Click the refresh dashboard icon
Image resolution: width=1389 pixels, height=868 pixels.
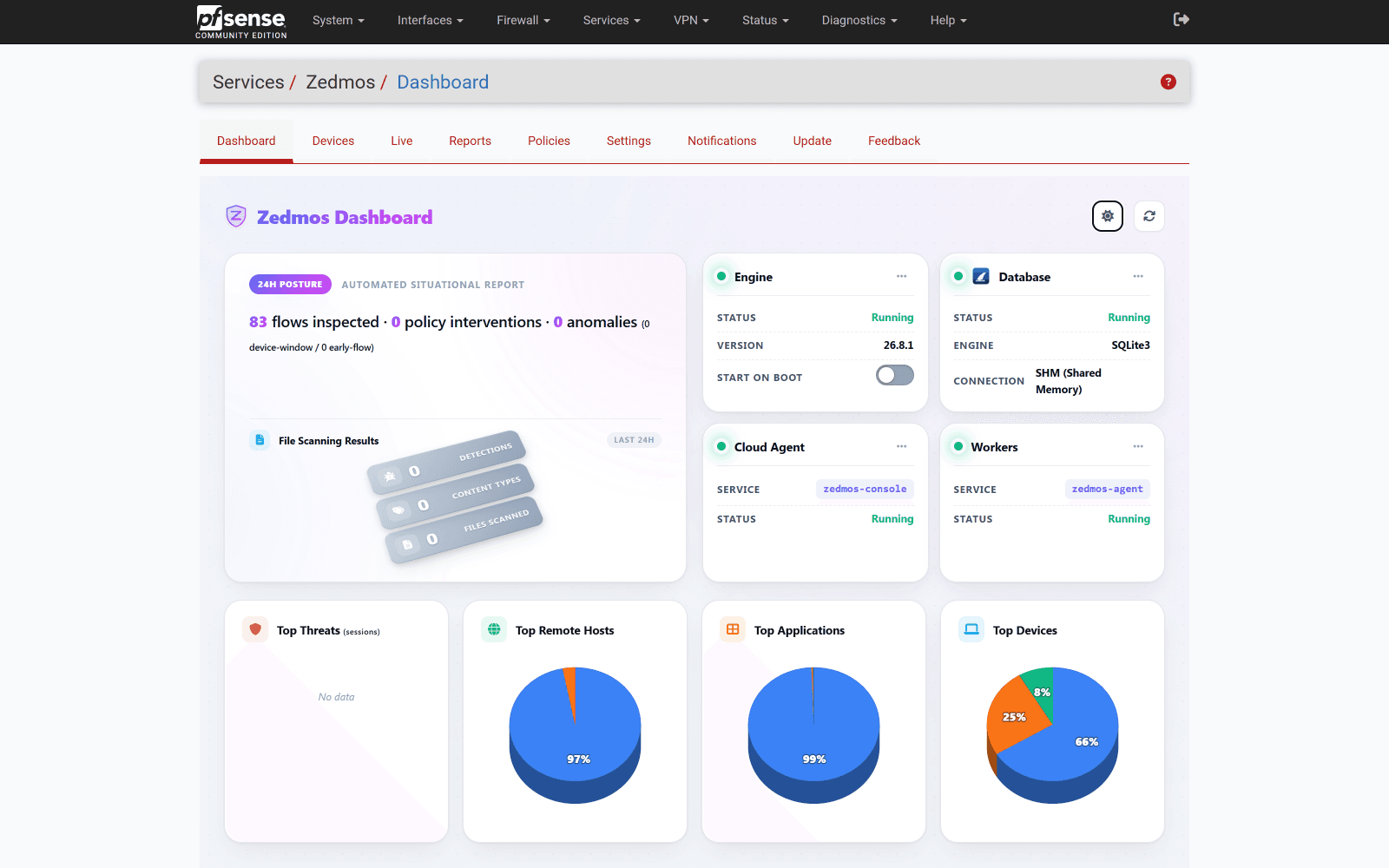coord(1149,216)
